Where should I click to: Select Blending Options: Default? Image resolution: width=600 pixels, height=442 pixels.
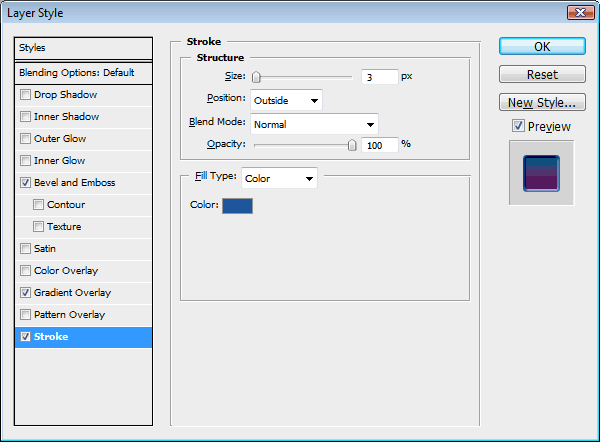pos(83,73)
